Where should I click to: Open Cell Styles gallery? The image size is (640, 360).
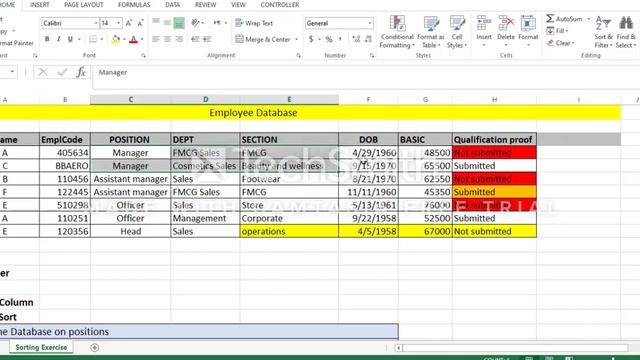click(x=457, y=32)
